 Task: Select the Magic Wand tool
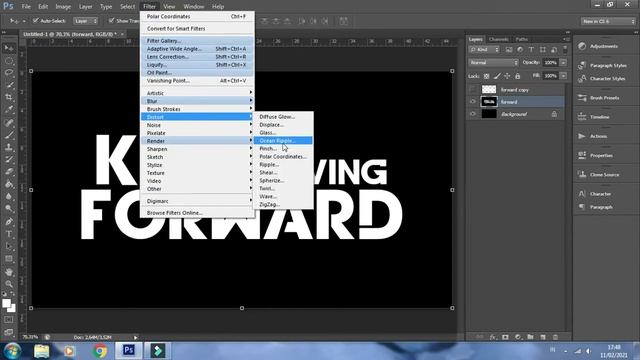(x=9, y=85)
